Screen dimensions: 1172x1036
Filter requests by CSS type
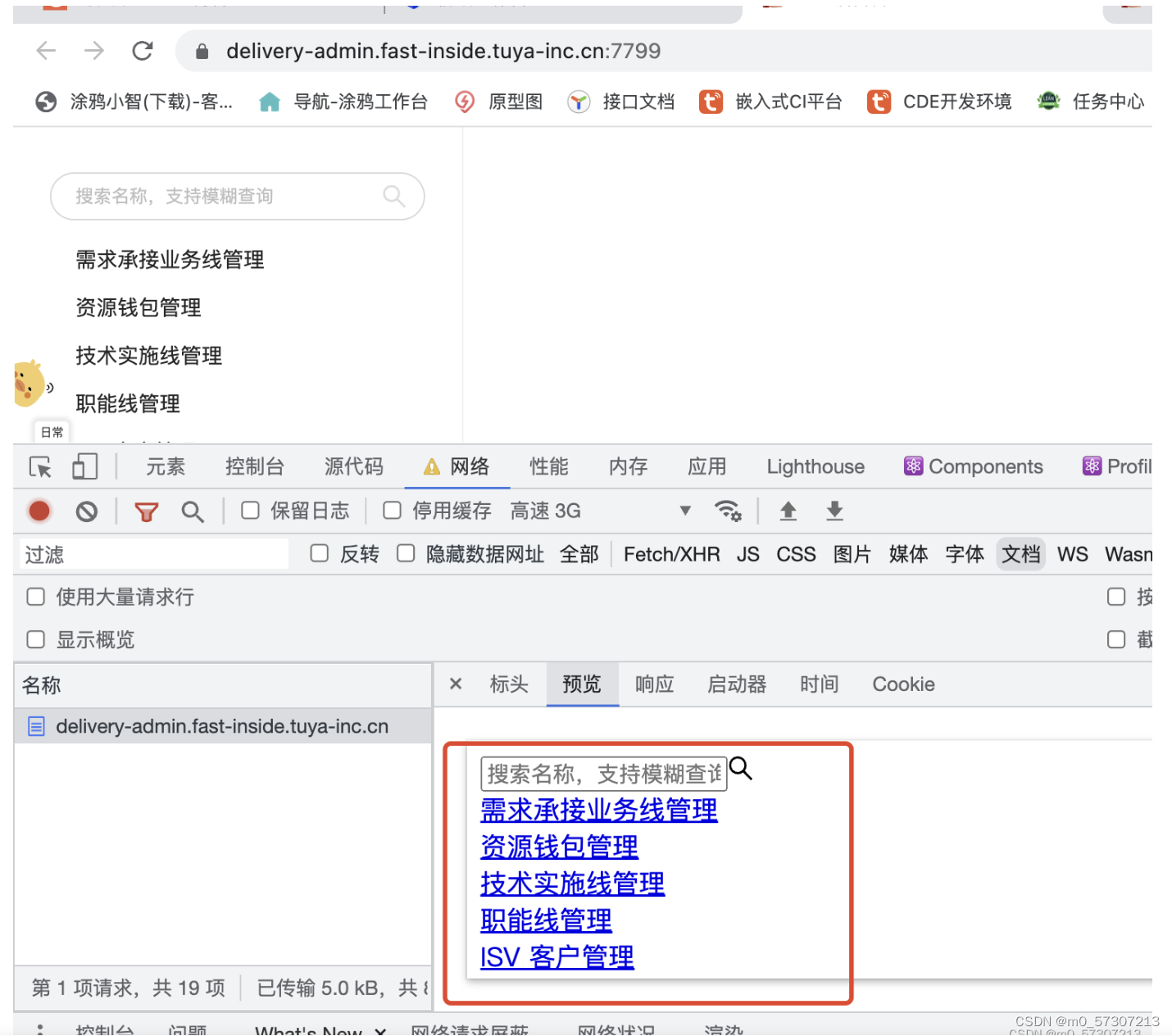(x=796, y=555)
